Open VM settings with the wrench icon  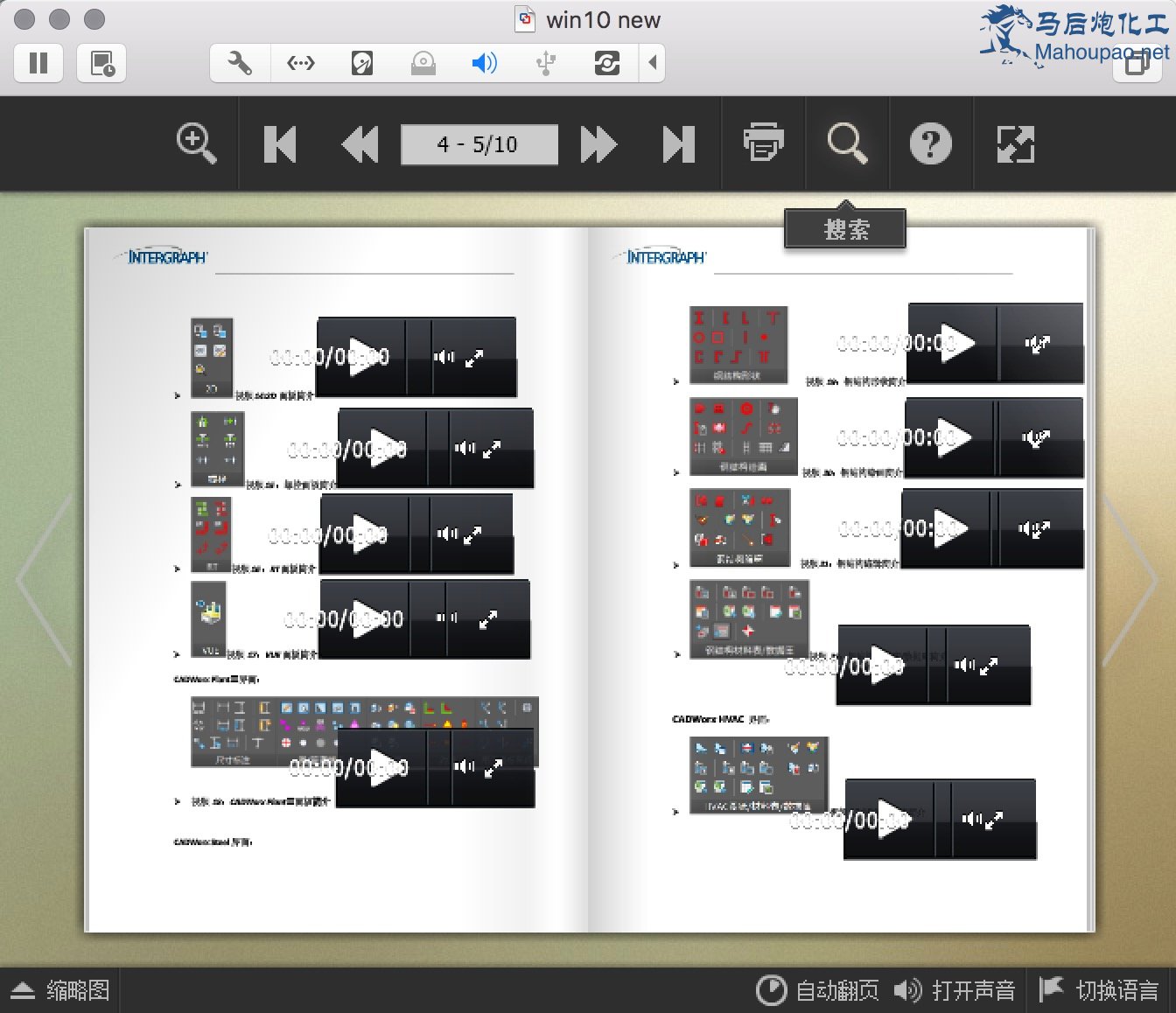tap(239, 63)
